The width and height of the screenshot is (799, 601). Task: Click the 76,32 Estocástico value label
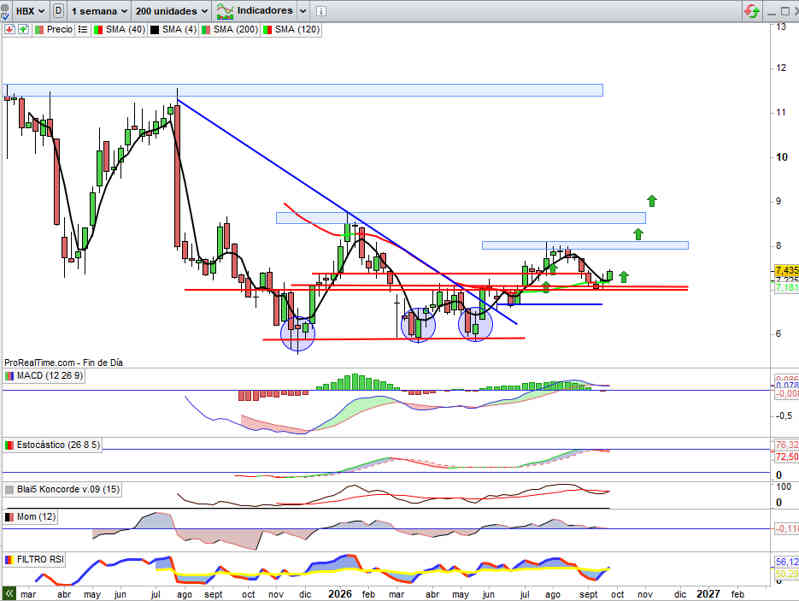pos(787,446)
